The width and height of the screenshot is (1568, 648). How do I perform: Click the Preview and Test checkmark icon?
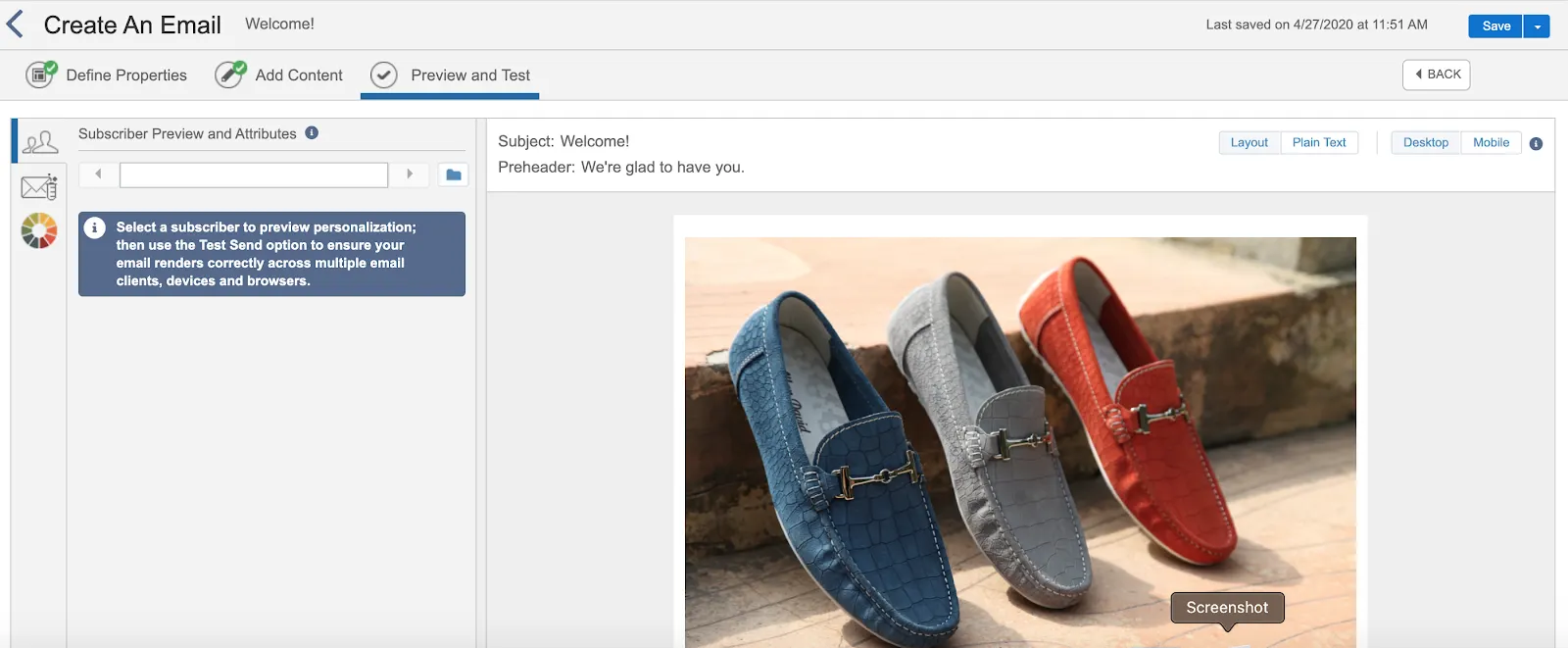click(384, 75)
